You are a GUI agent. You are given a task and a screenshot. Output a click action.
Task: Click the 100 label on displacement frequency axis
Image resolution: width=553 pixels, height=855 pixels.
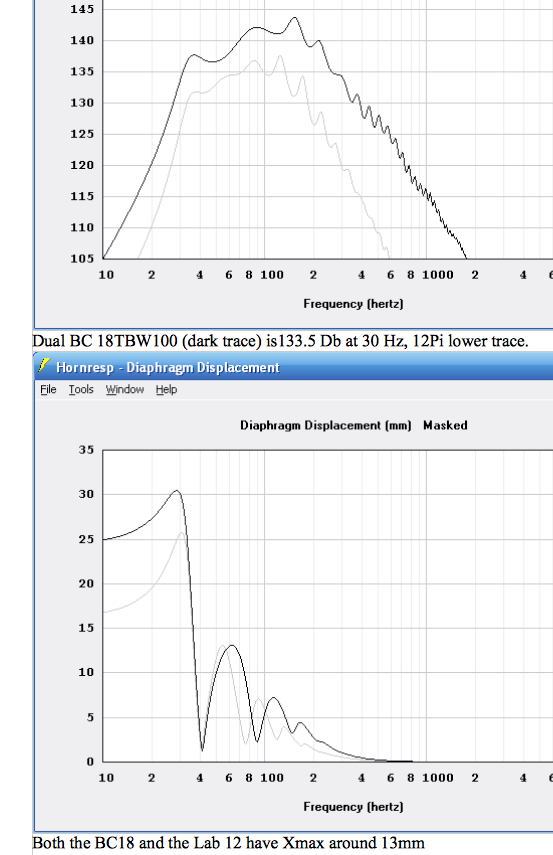(272, 778)
